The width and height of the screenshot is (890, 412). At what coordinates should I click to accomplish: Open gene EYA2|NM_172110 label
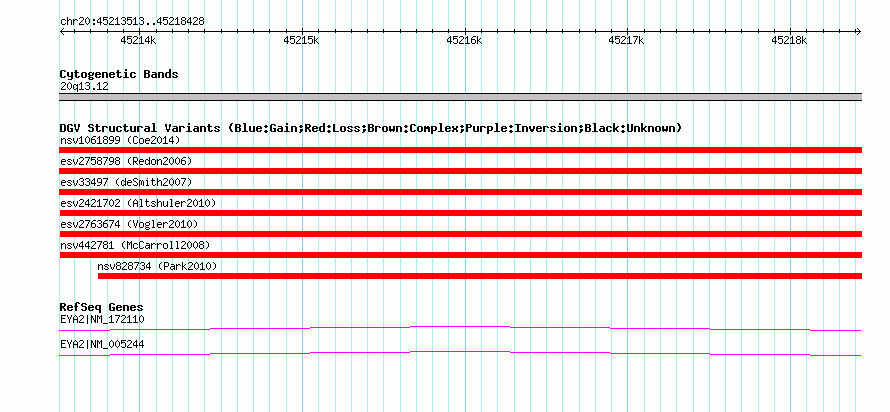[102, 319]
